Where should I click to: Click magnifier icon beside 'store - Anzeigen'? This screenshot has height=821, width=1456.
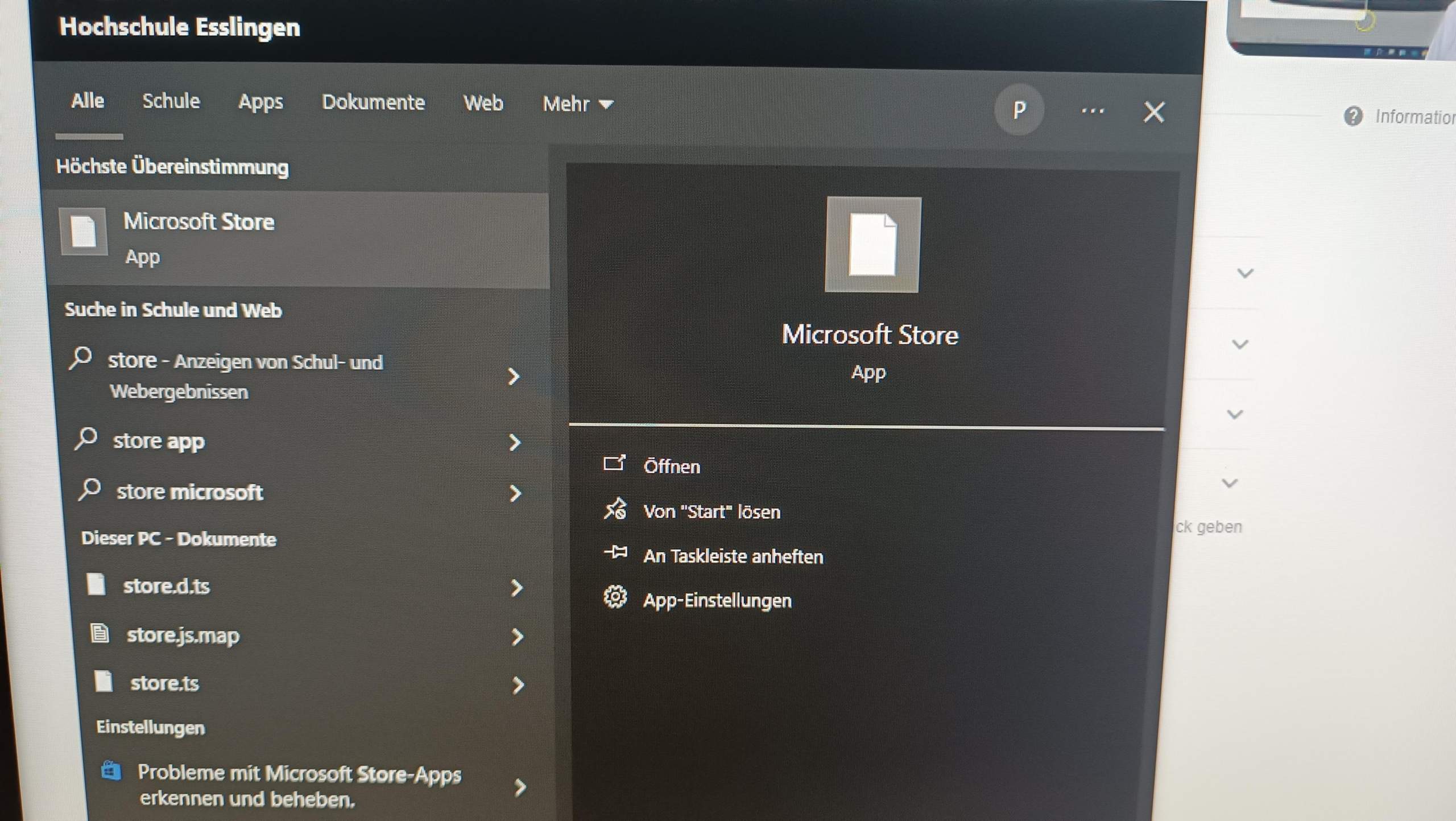(81, 358)
